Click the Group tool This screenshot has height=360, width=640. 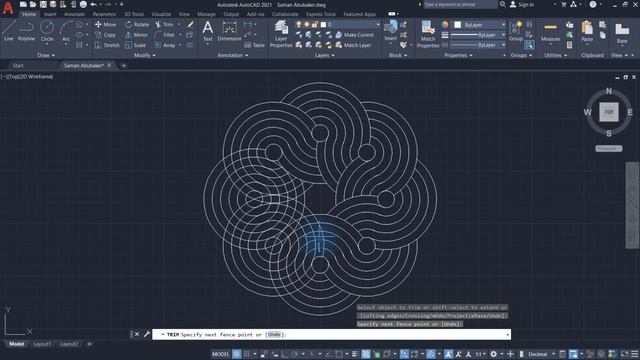click(516, 31)
